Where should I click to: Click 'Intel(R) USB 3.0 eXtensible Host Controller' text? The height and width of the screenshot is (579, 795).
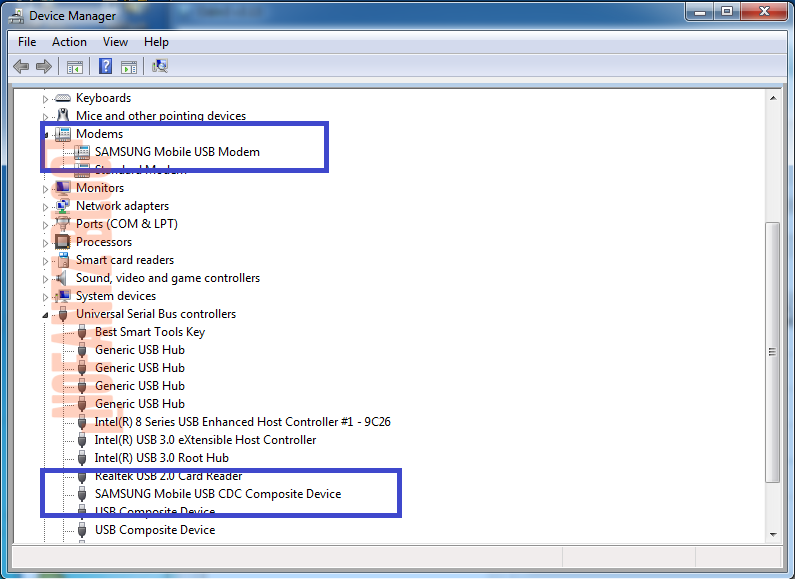(205, 440)
